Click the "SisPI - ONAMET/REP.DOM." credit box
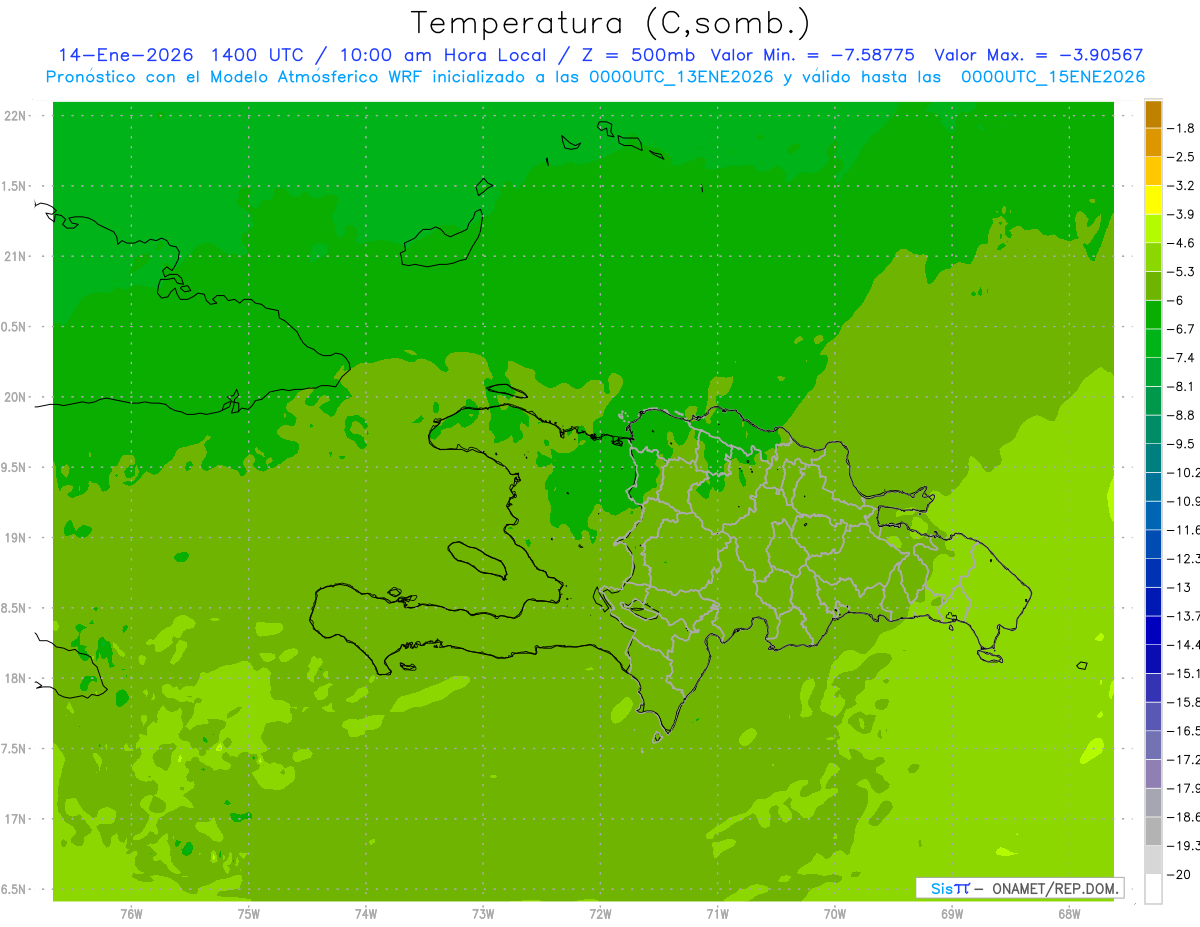The height and width of the screenshot is (927, 1200). (x=1020, y=888)
